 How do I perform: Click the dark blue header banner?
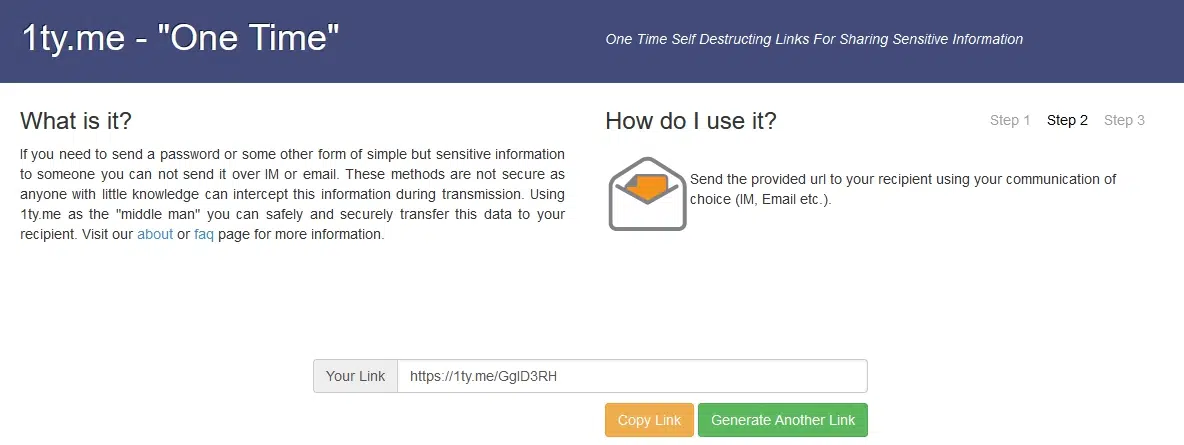pos(592,41)
